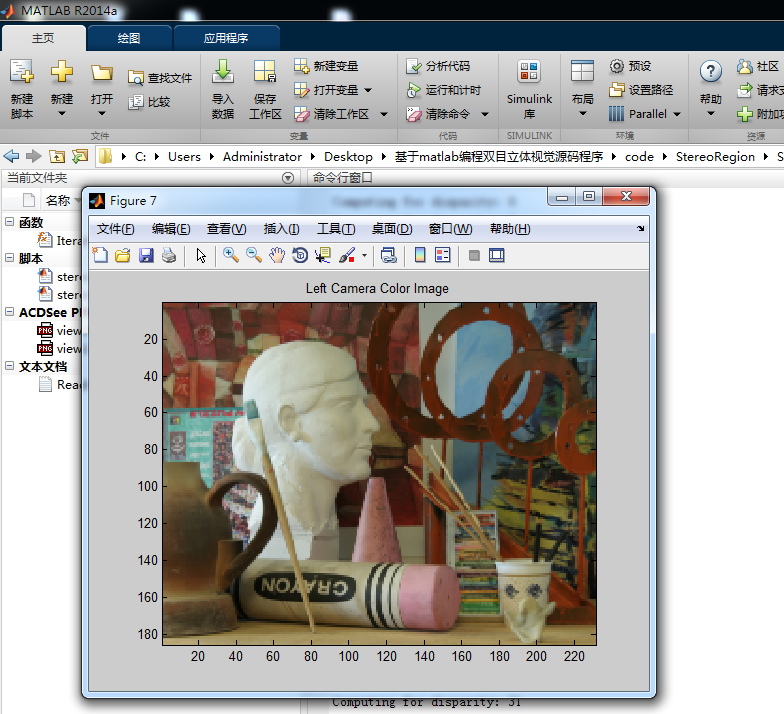Screen dimensions: 784x714
Task: Click the Open File icon in Figure 7 toolbar
Action: coord(122,255)
